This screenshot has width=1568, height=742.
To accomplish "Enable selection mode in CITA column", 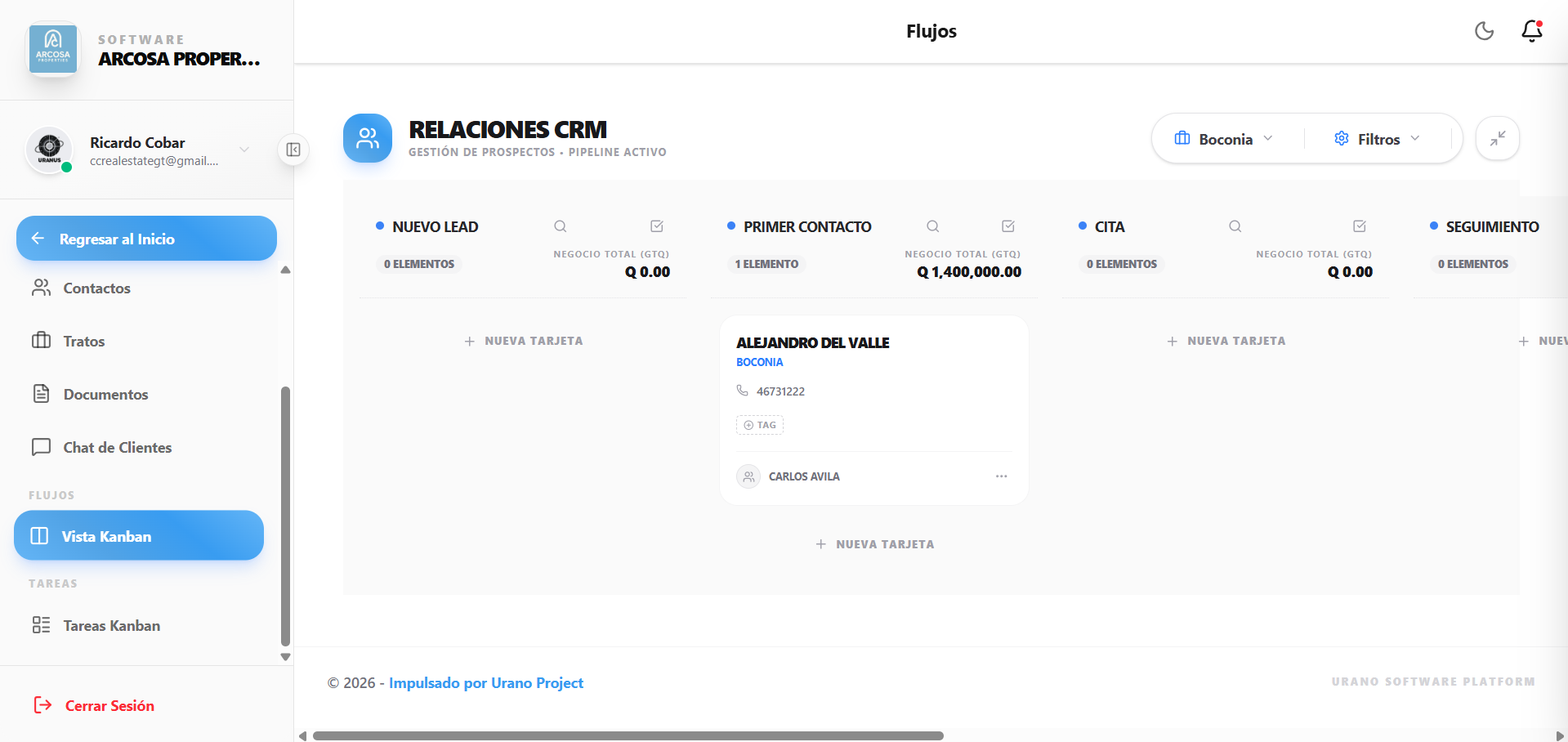I will pyautogui.click(x=1359, y=226).
